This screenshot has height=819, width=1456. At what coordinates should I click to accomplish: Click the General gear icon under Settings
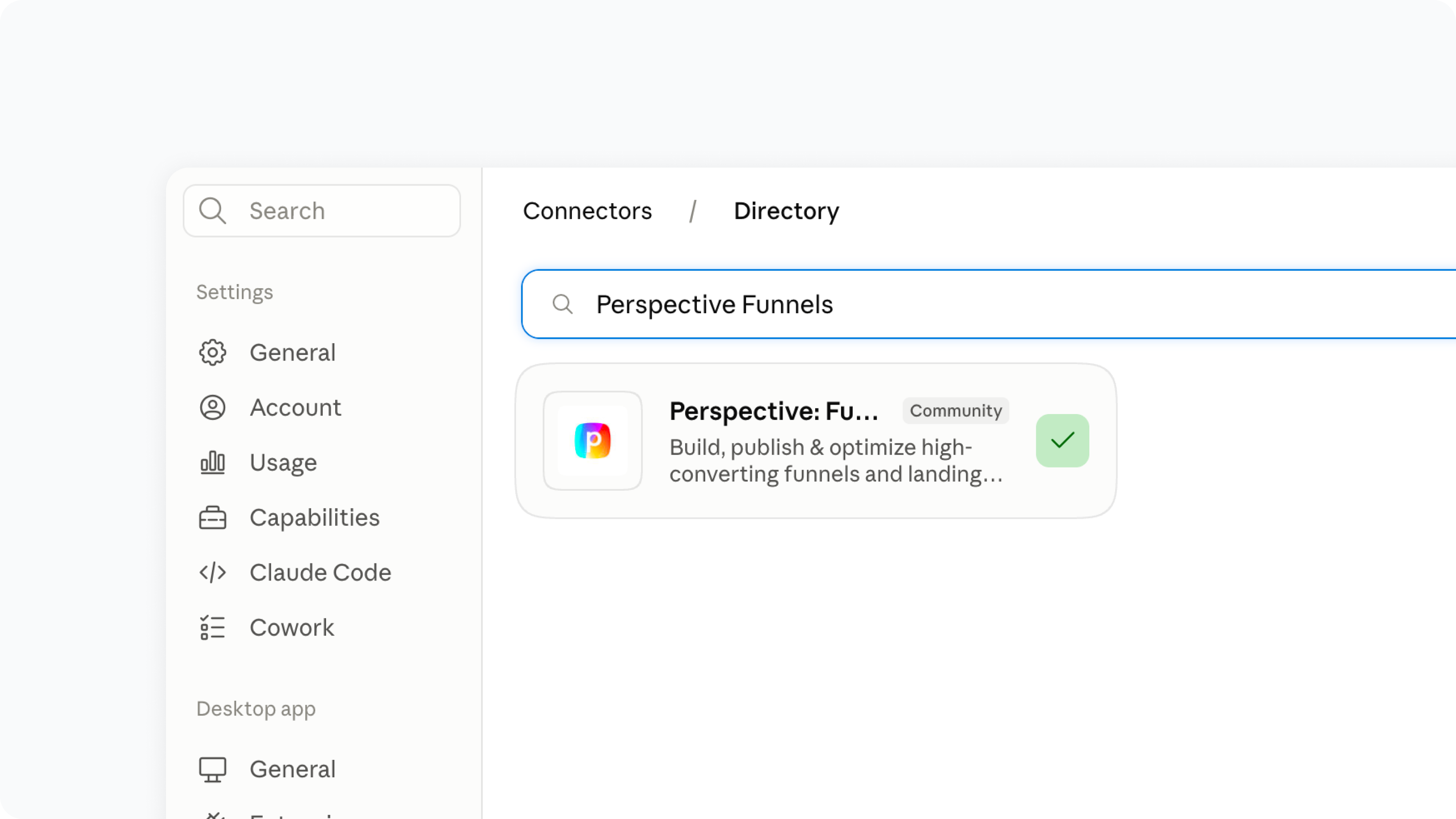(212, 353)
